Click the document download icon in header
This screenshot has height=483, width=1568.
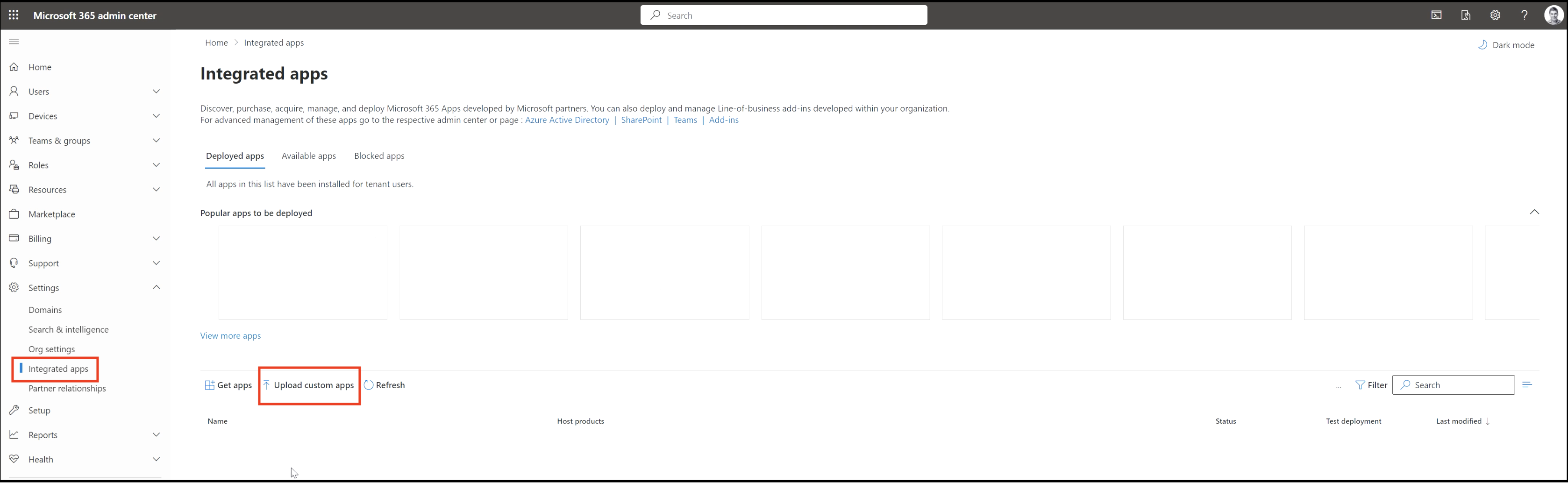tap(1466, 15)
